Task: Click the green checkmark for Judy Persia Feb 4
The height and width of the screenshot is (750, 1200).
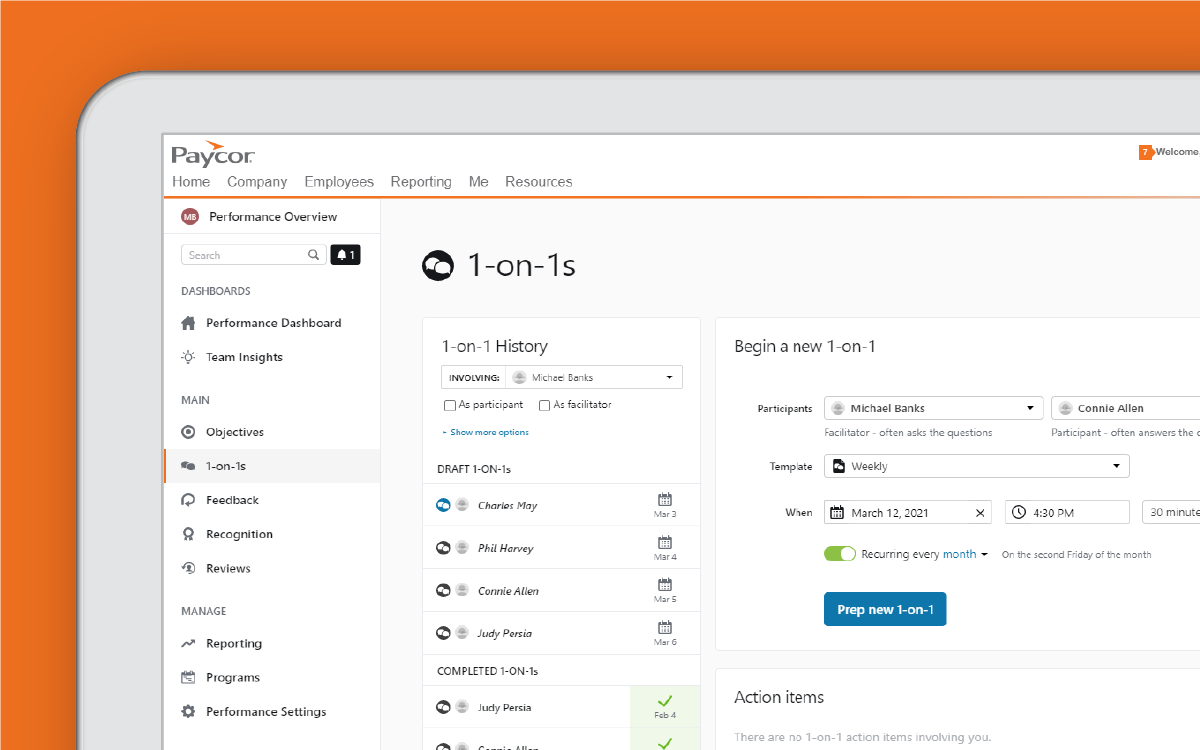Action: coord(665,700)
